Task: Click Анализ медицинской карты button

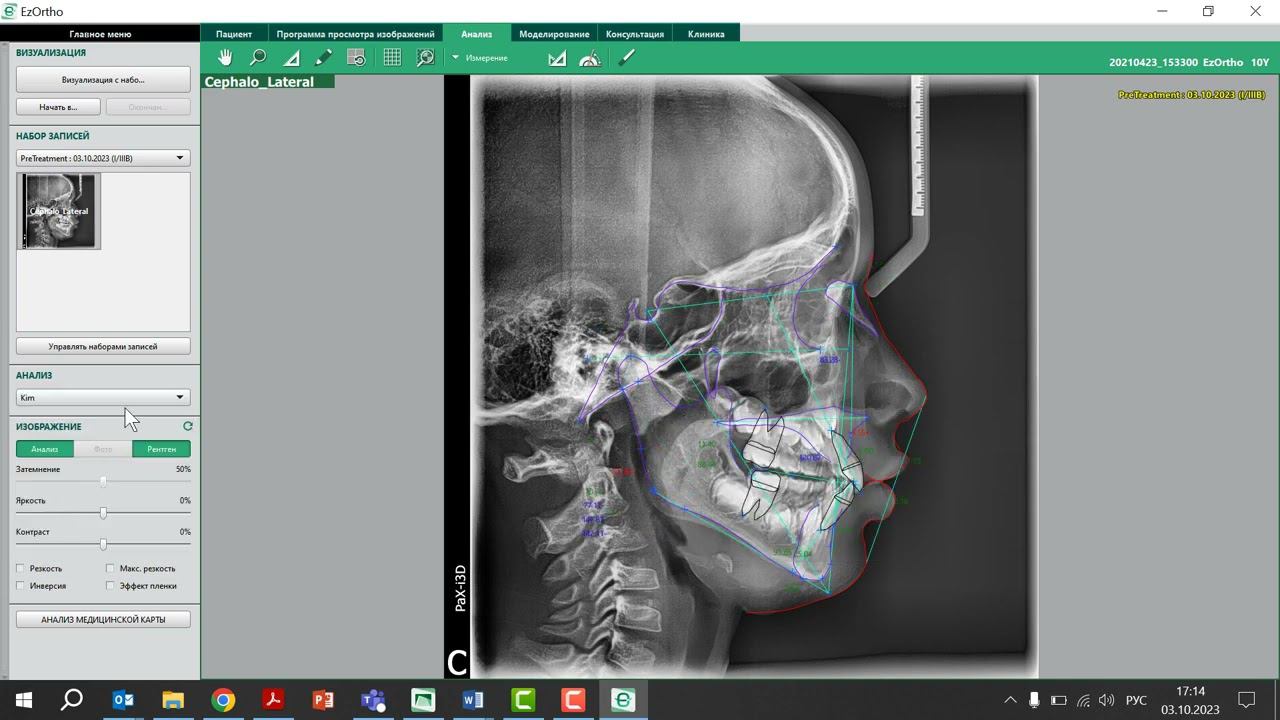Action: point(103,619)
